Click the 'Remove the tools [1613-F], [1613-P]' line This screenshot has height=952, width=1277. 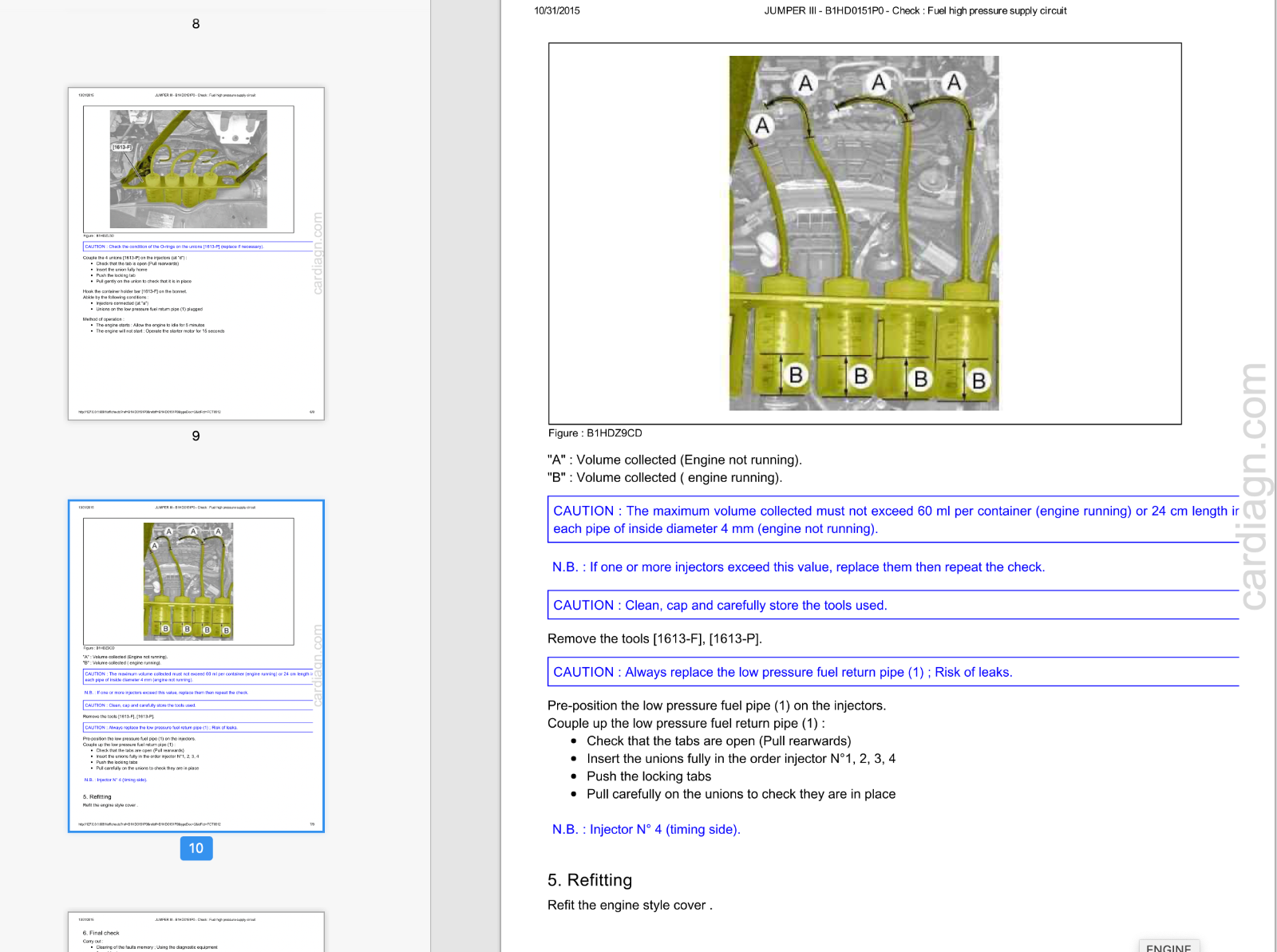(x=654, y=639)
